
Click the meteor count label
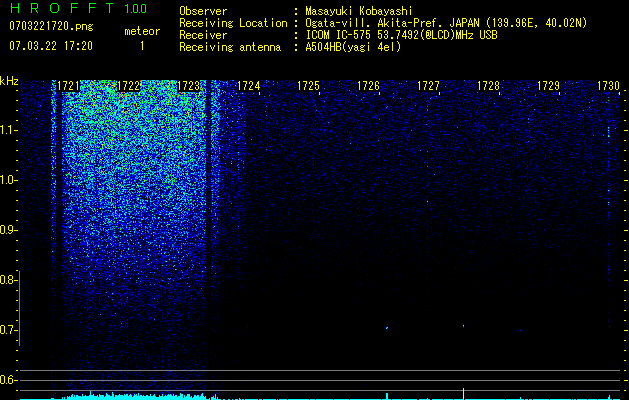142,31
